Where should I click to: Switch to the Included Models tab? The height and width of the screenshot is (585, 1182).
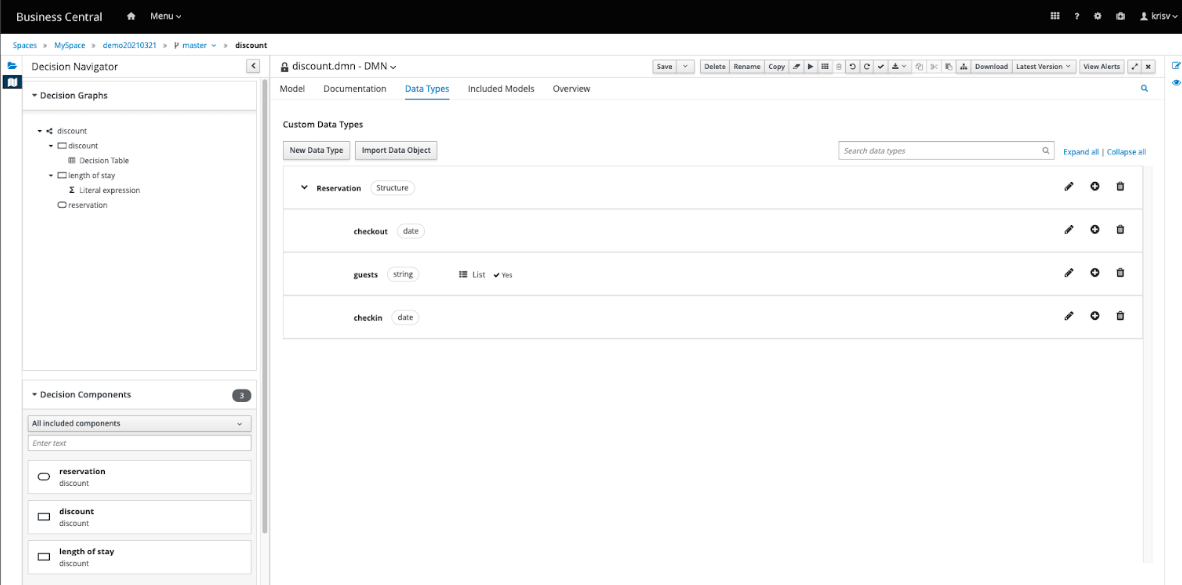pos(500,88)
